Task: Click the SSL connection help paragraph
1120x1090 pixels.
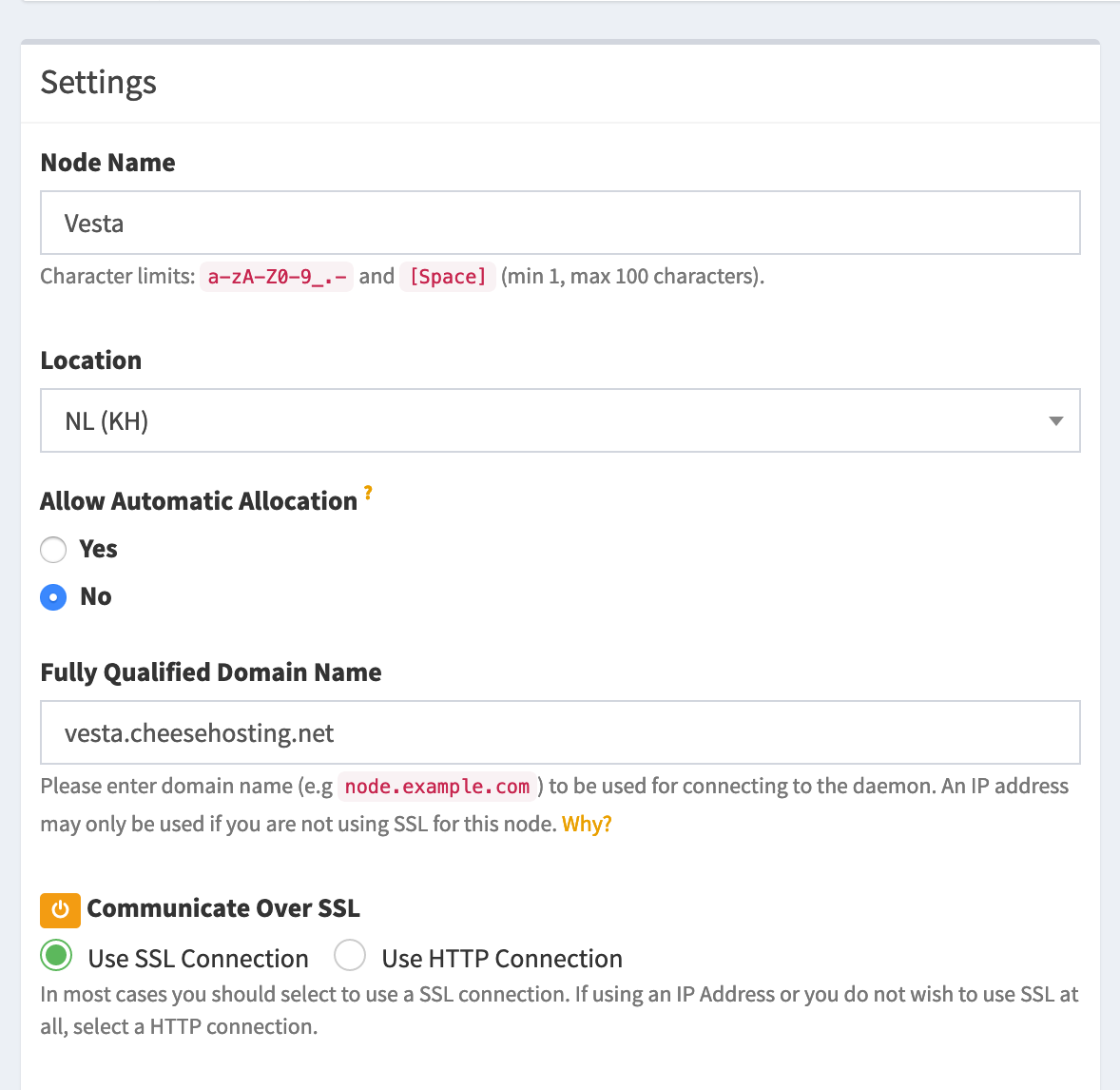Action: pos(559,1010)
